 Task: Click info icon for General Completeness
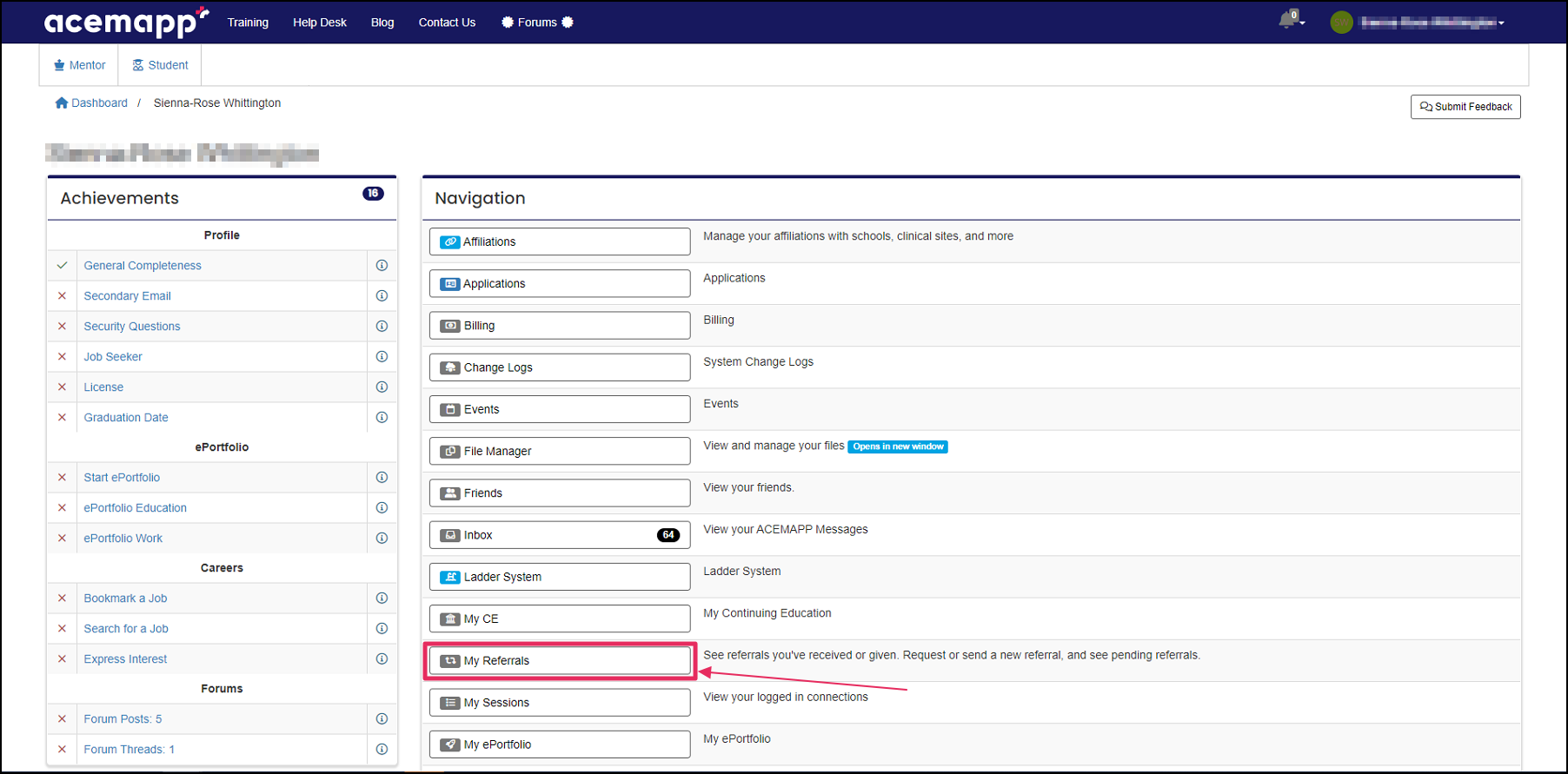pos(382,266)
